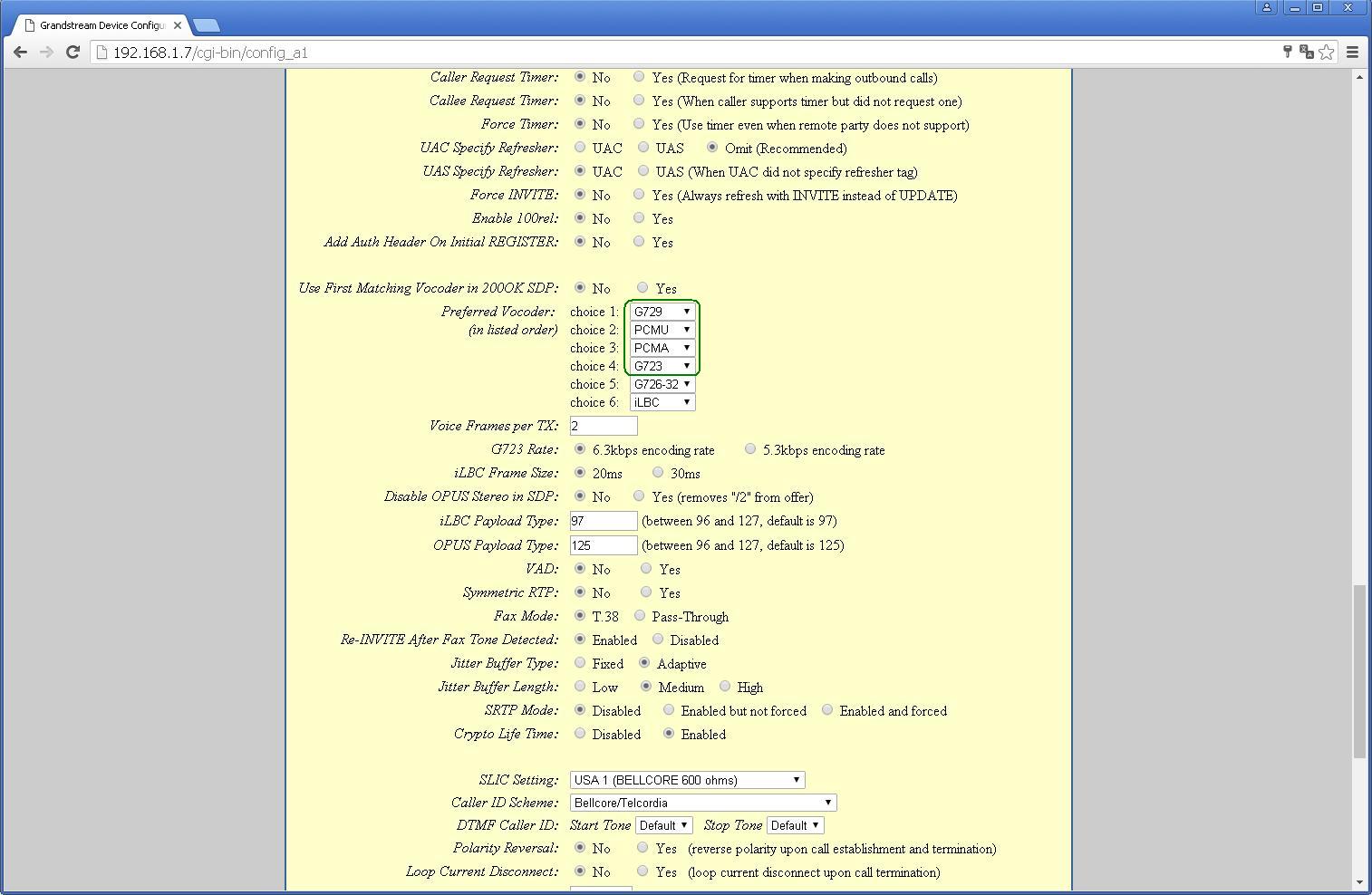Open a new browser tab
Viewport: 1372px width, 895px height.
tap(206, 25)
